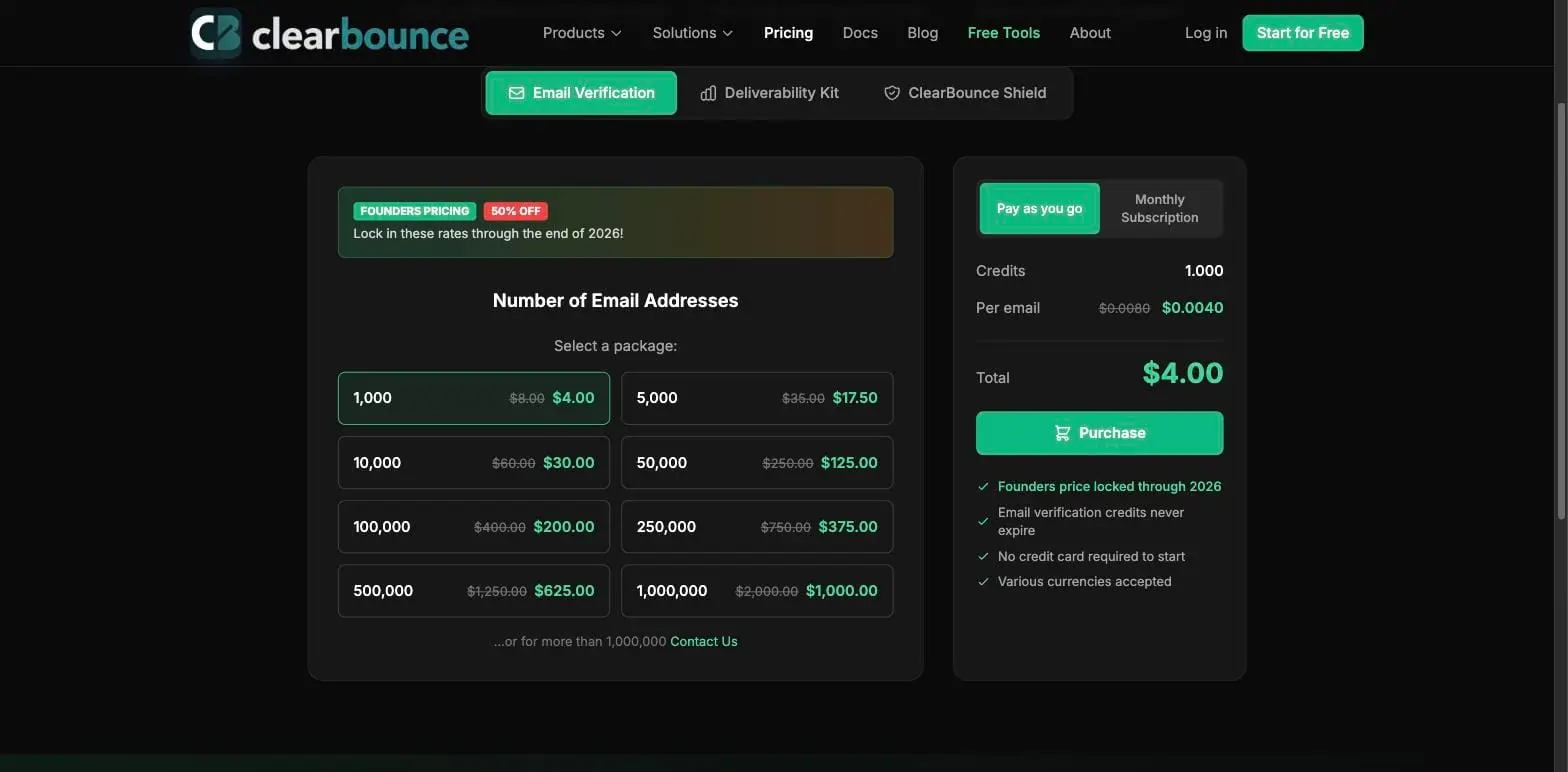This screenshot has width=1568, height=772.
Task: Open the Pricing page link
Action: pyautogui.click(x=788, y=33)
